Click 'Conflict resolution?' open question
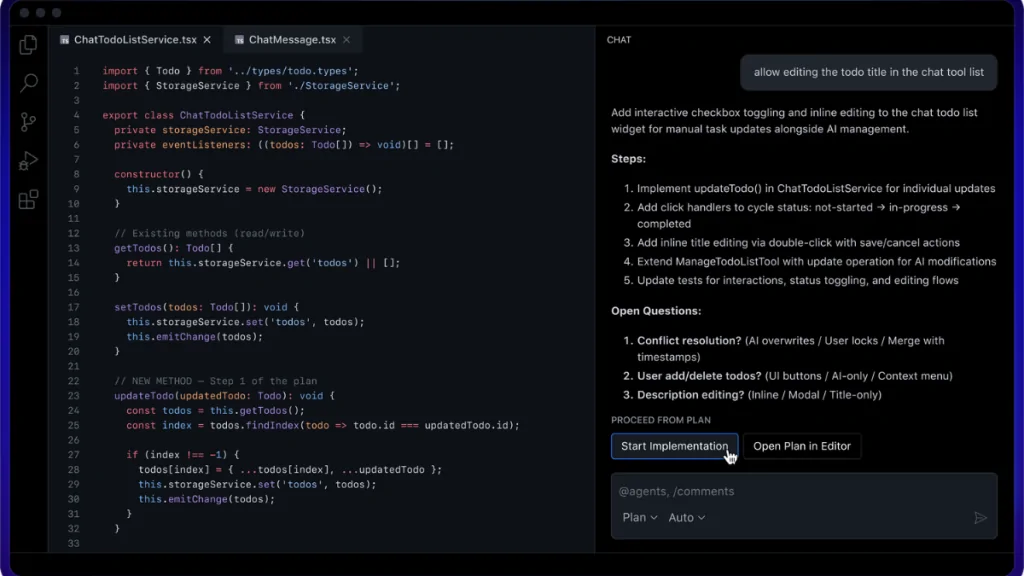The height and width of the screenshot is (576, 1024). click(689, 340)
